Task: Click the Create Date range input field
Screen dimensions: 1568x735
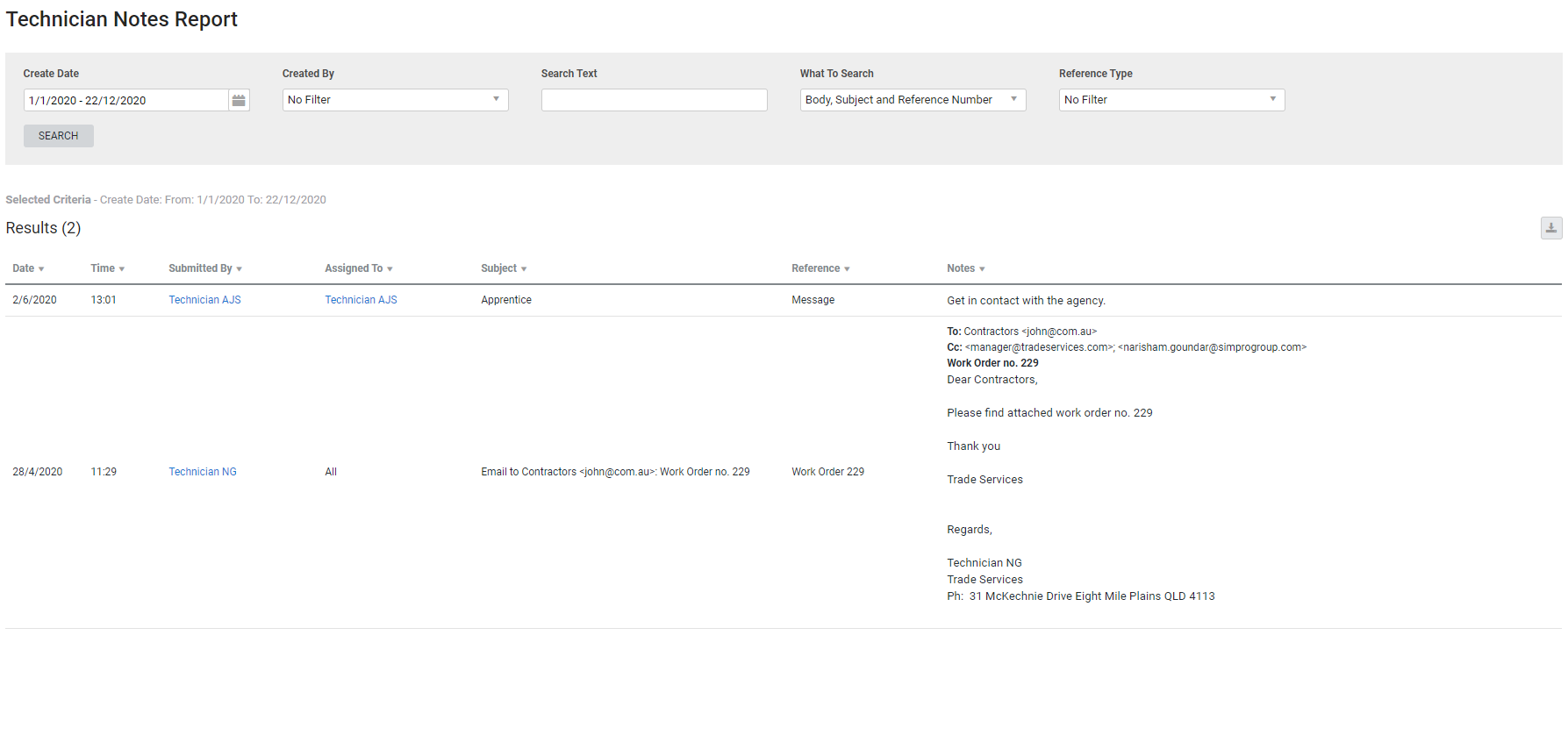Action: pos(126,100)
